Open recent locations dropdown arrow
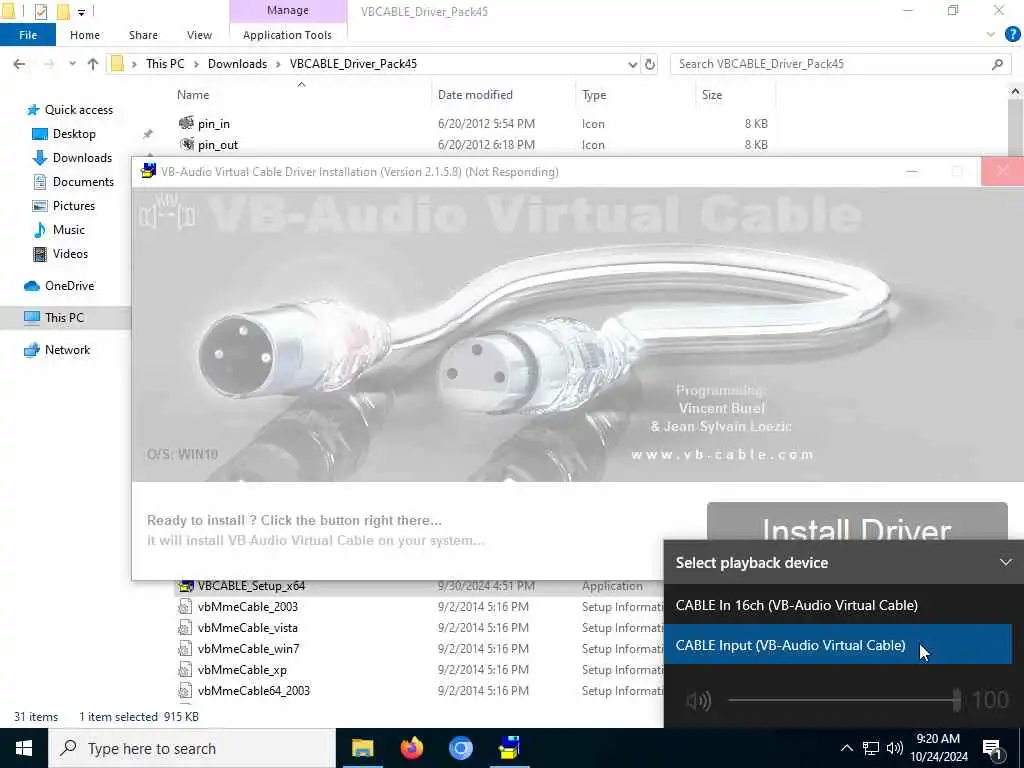The image size is (1024, 768). point(72,64)
